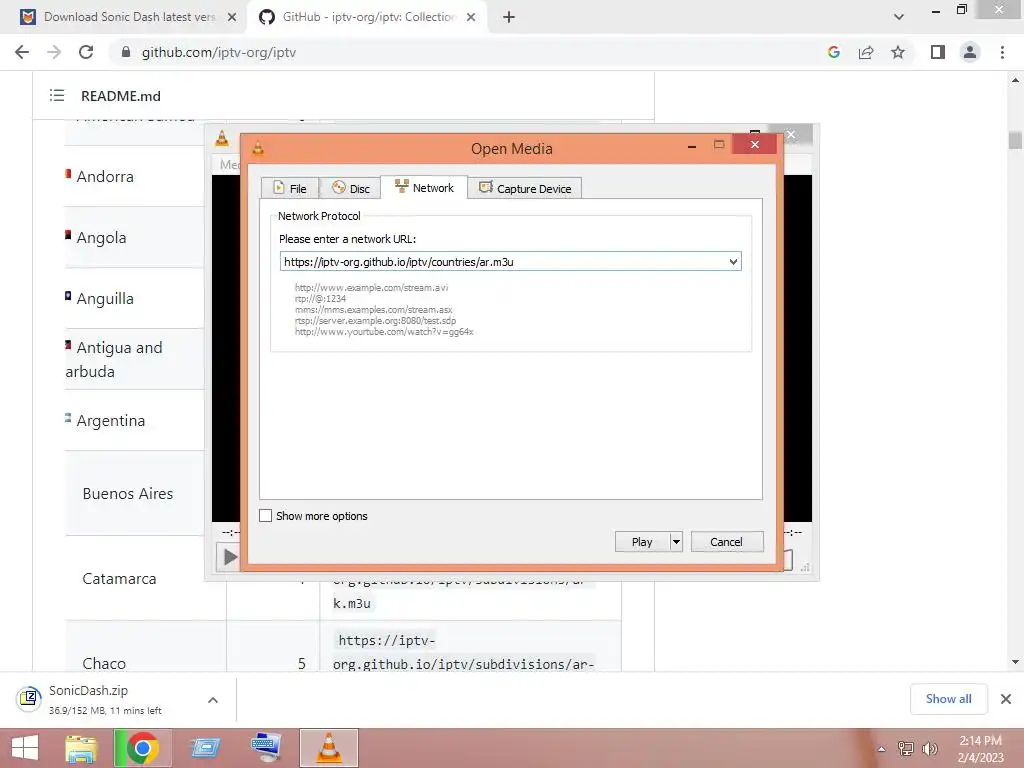The width and height of the screenshot is (1024, 768).
Task: Click the Angola row text
Action: [x=101, y=238]
